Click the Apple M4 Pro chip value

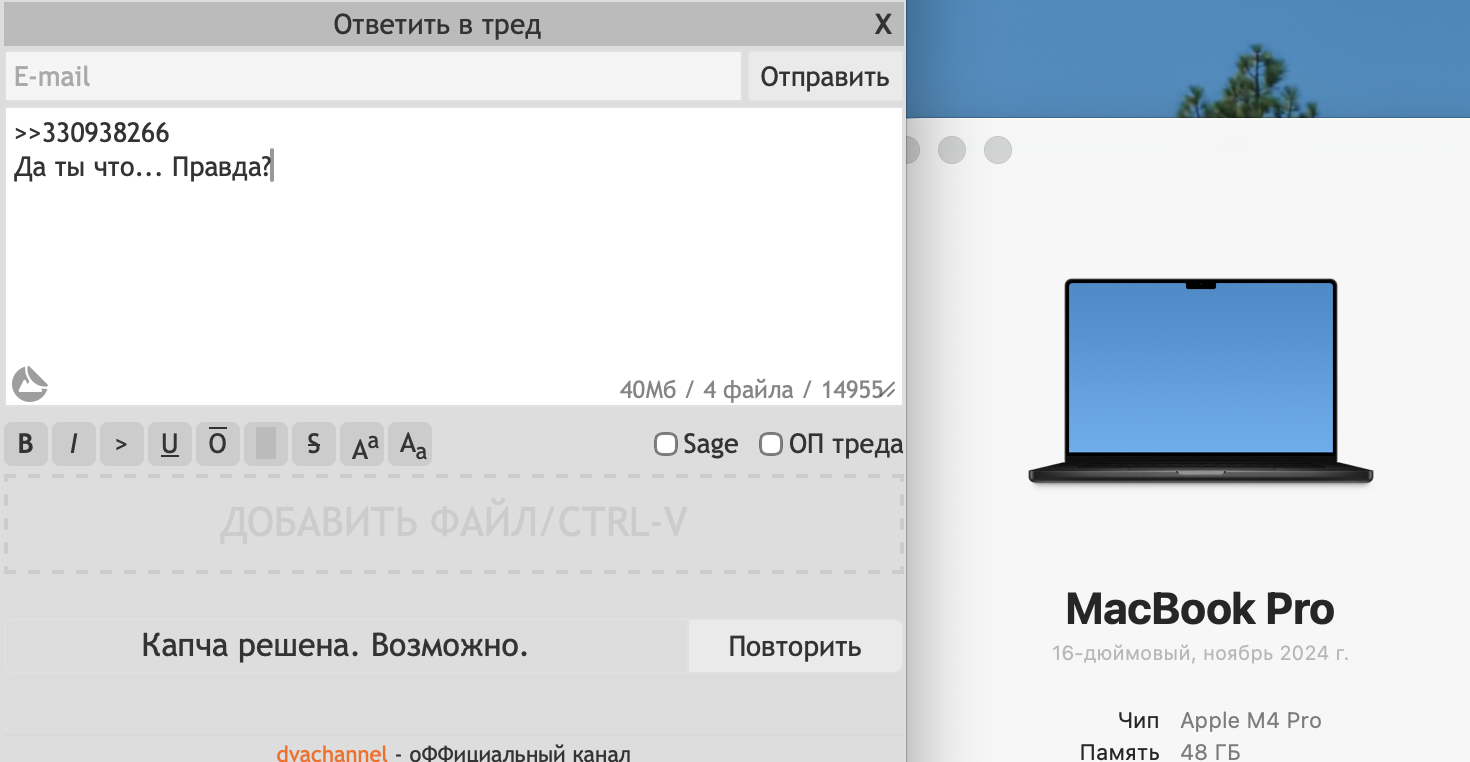(1251, 721)
